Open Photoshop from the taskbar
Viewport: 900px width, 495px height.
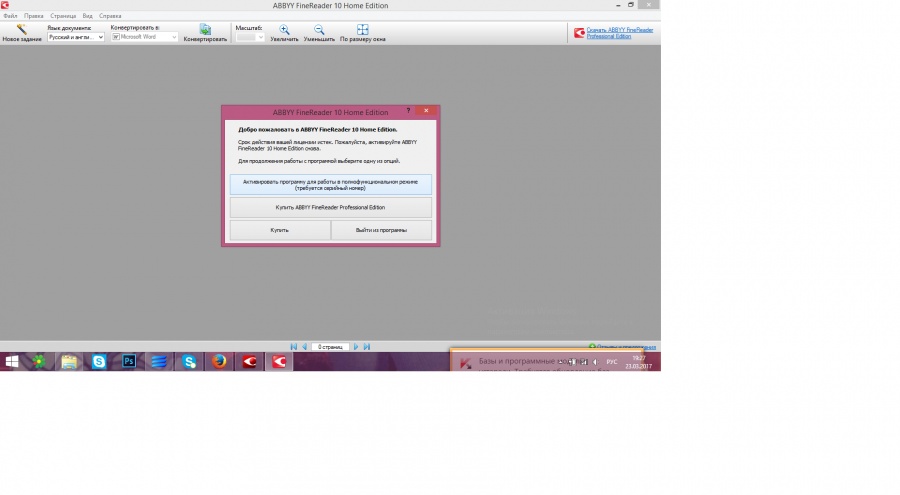click(129, 361)
